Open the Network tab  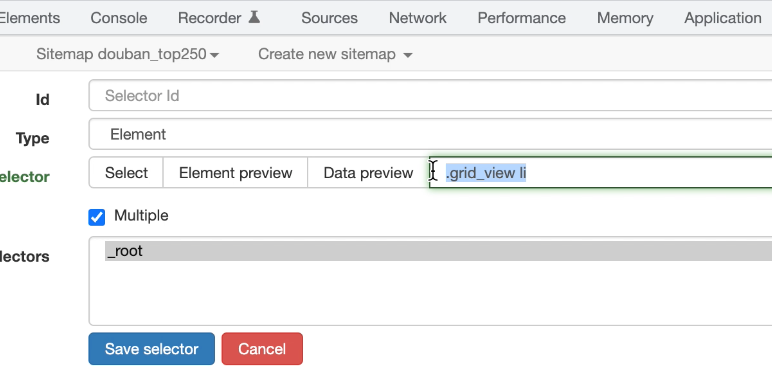(x=418, y=18)
